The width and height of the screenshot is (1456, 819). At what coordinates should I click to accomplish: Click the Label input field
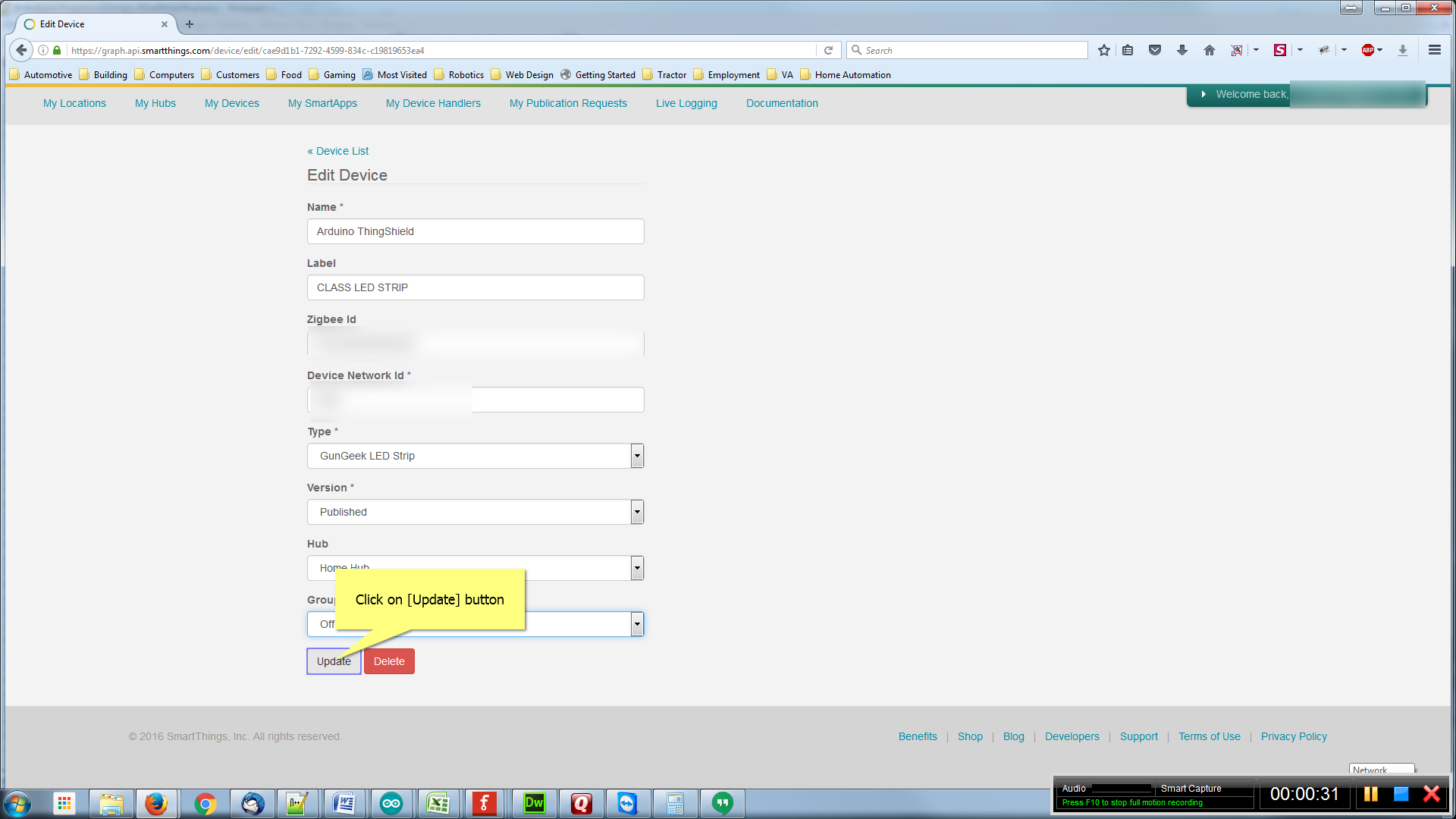coord(475,287)
